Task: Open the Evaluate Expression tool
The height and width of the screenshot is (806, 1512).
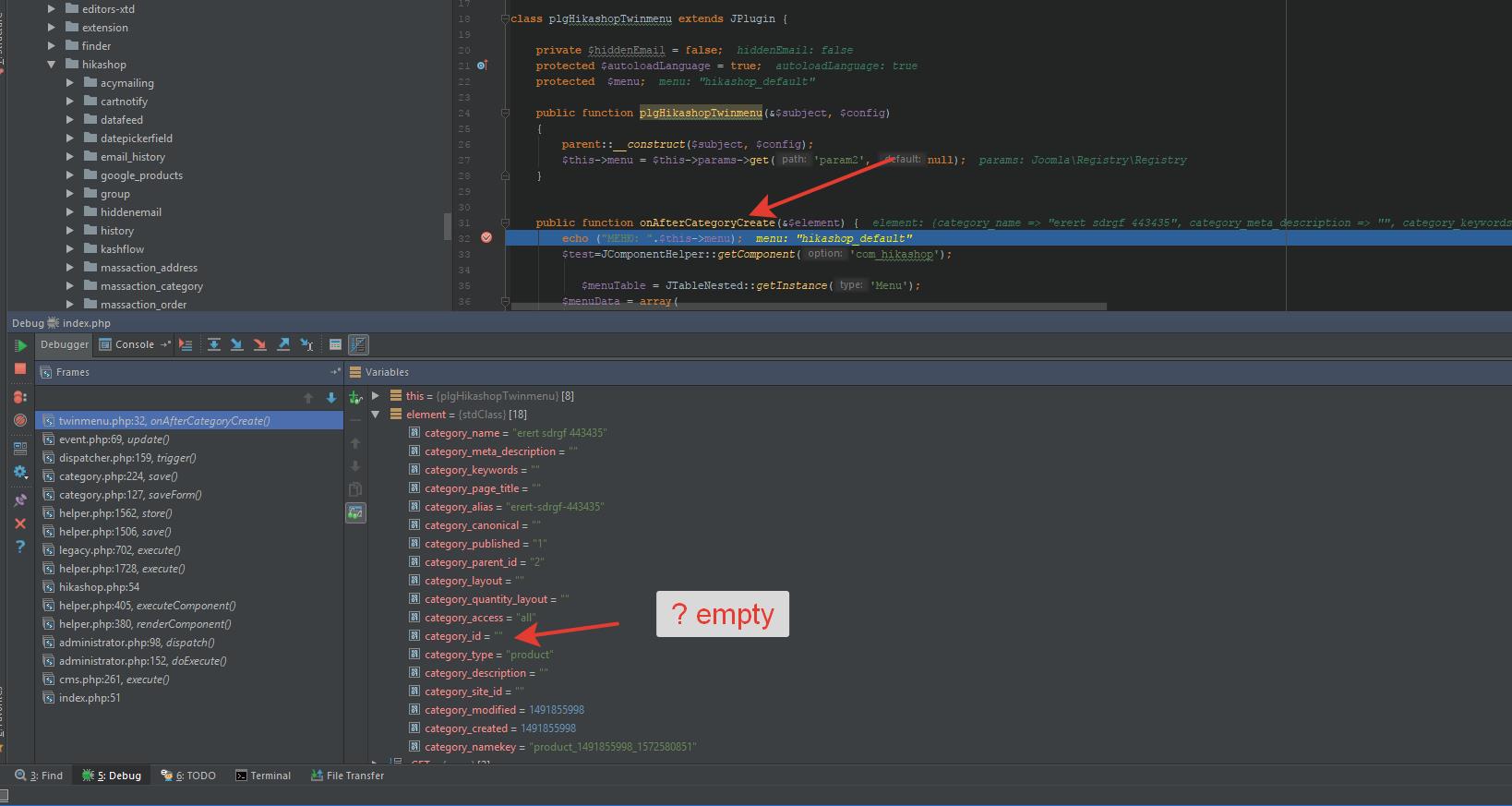Action: point(335,344)
